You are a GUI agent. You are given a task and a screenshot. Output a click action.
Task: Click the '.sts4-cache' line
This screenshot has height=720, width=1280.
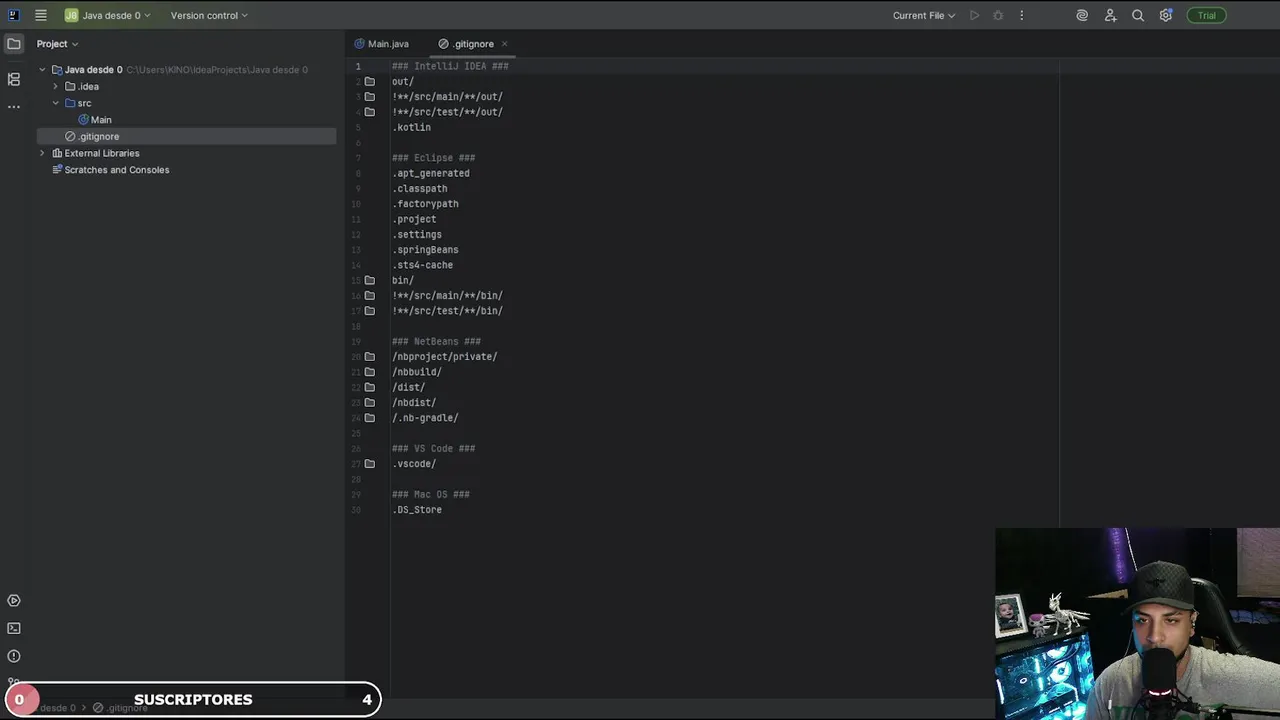point(422,265)
